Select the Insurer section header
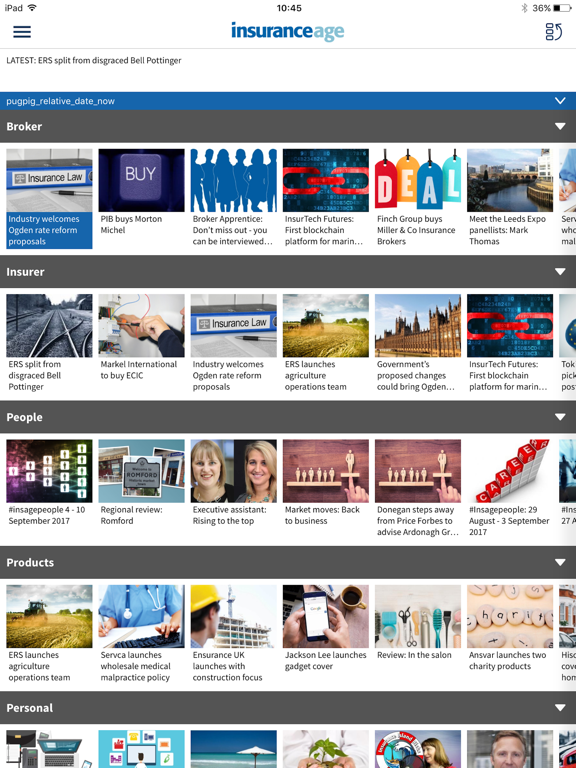Viewport: 576px width, 768px height. [288, 272]
